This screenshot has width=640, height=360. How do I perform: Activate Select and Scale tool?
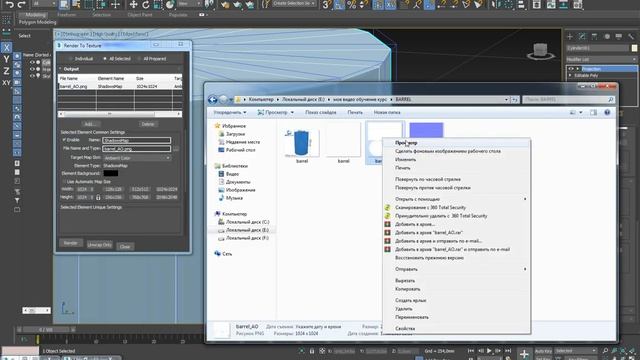158,4
